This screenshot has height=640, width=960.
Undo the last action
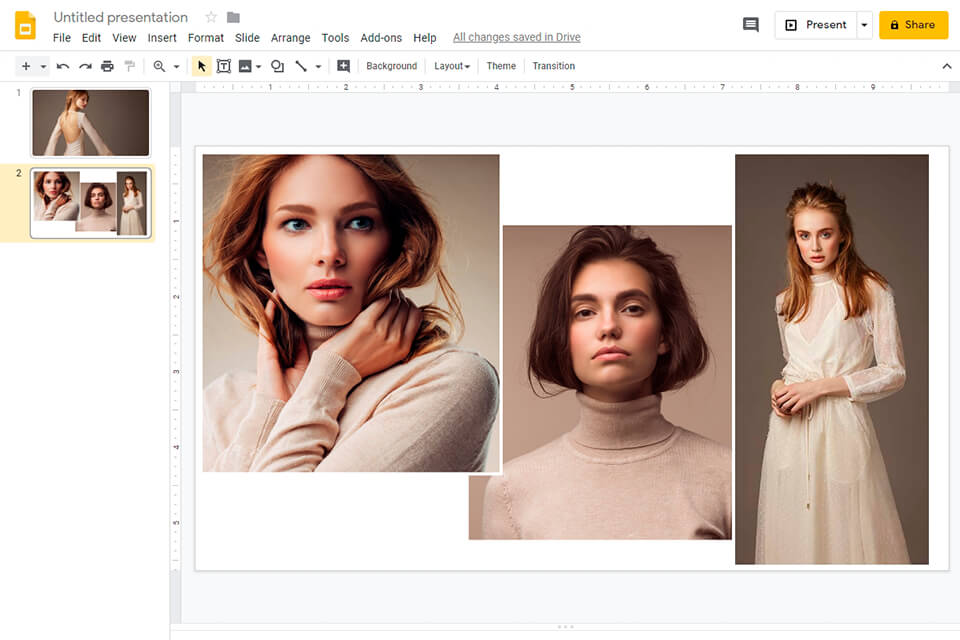point(62,65)
